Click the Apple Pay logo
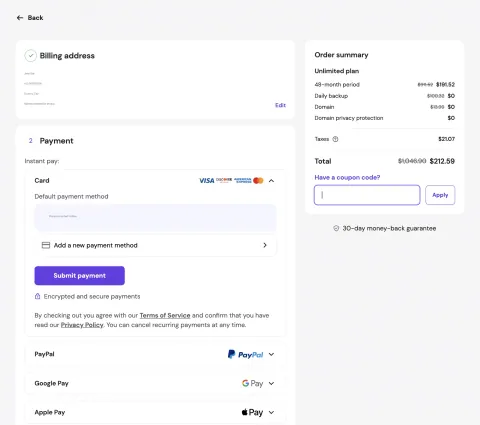 pos(252,412)
